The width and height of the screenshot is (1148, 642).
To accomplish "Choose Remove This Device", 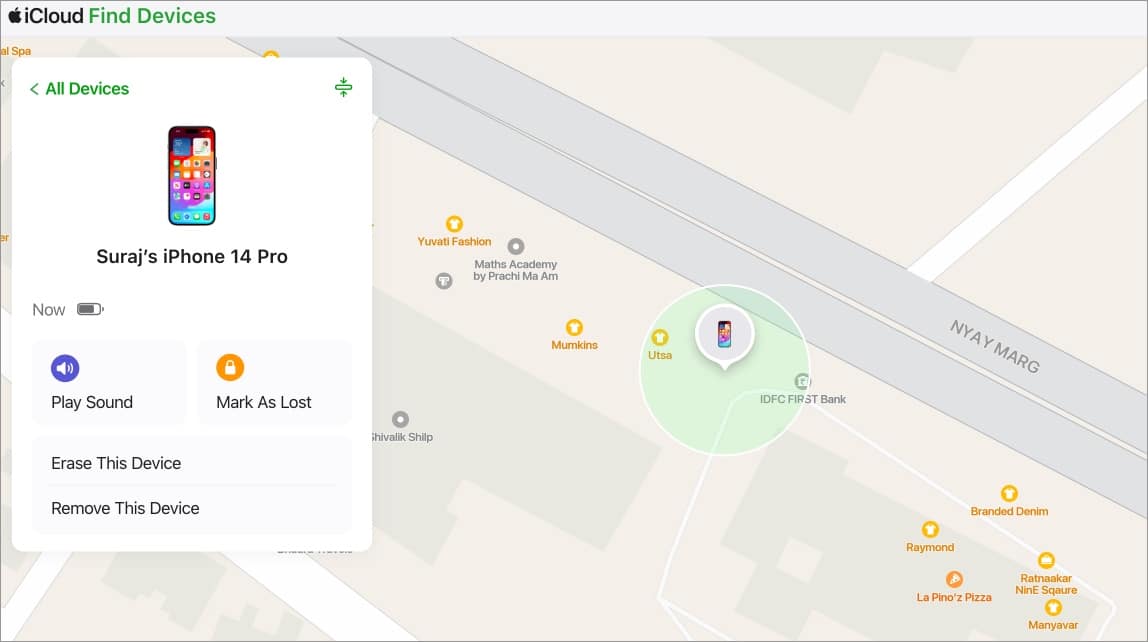I will point(192,508).
